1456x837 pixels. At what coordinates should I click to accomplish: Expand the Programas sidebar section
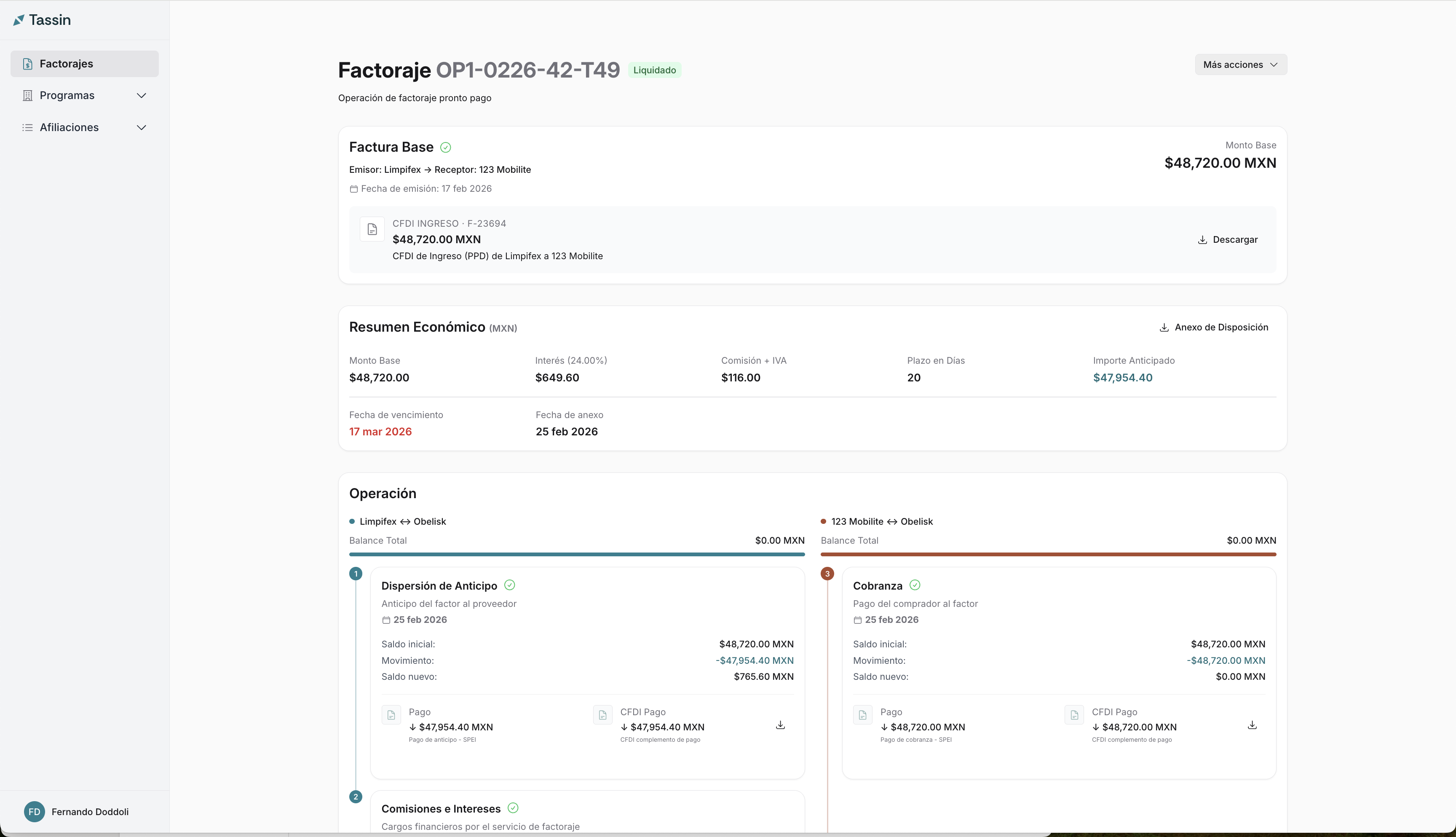[x=142, y=95]
